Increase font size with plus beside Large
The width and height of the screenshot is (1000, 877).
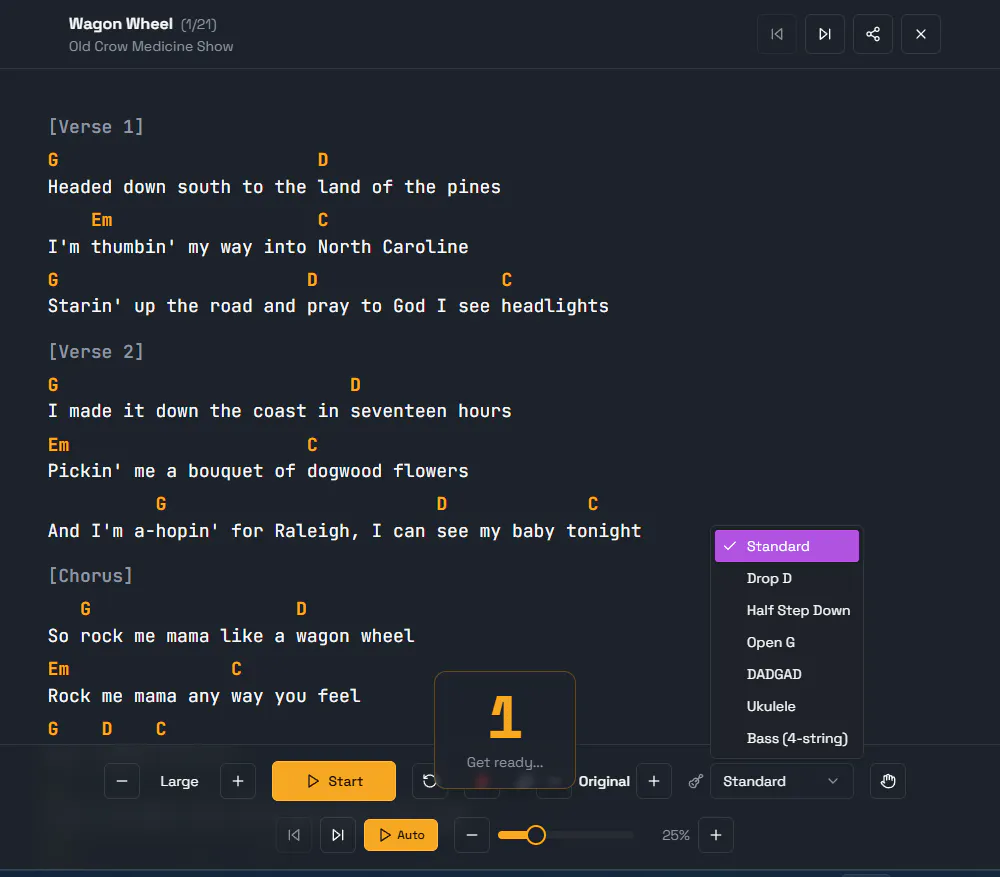pyautogui.click(x=238, y=781)
